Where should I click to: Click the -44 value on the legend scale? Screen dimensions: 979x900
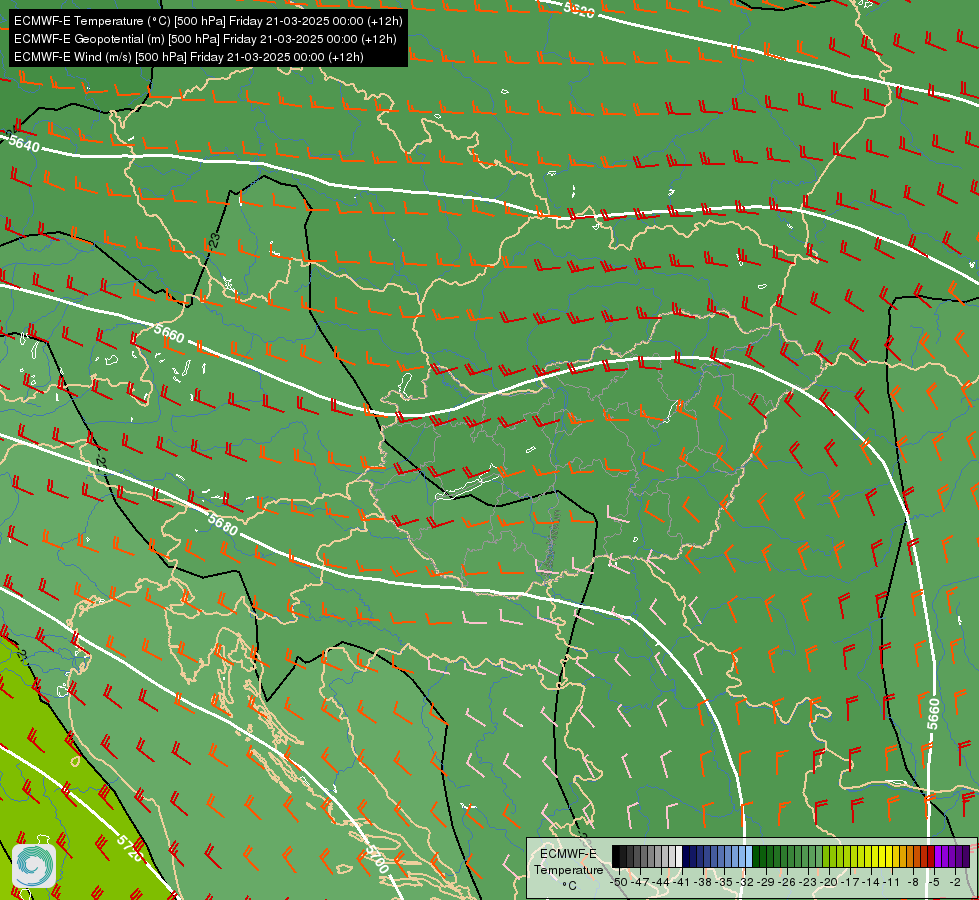point(661,882)
